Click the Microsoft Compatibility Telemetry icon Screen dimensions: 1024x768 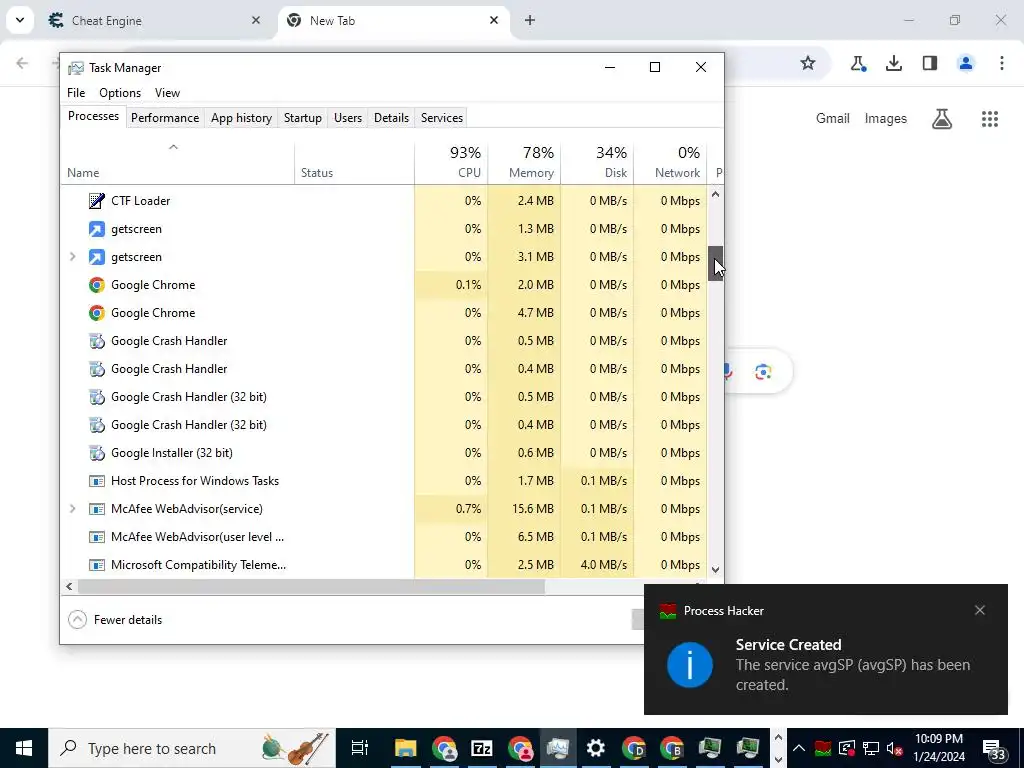pyautogui.click(x=97, y=565)
